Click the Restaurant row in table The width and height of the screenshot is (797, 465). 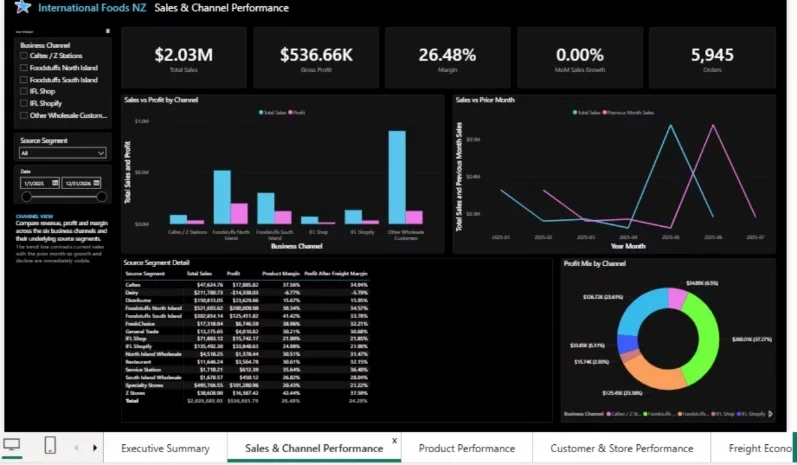pos(247,362)
